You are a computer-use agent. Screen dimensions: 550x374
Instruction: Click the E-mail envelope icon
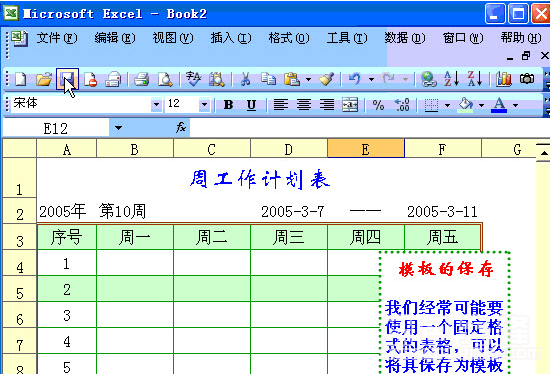[x=113, y=79]
